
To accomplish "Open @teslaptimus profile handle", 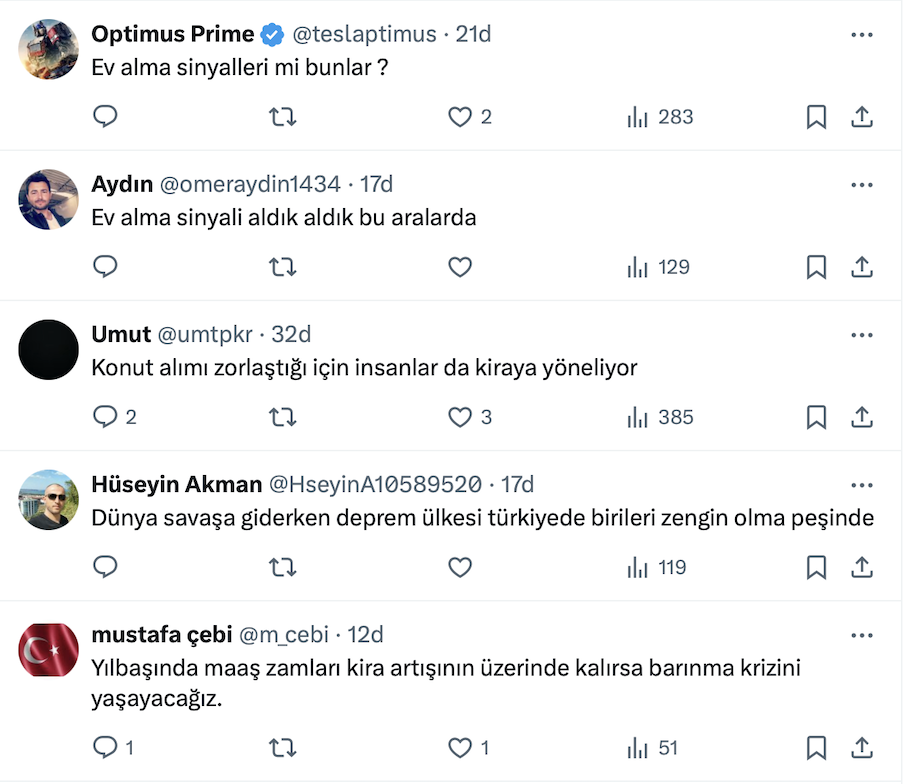I will coord(364,34).
